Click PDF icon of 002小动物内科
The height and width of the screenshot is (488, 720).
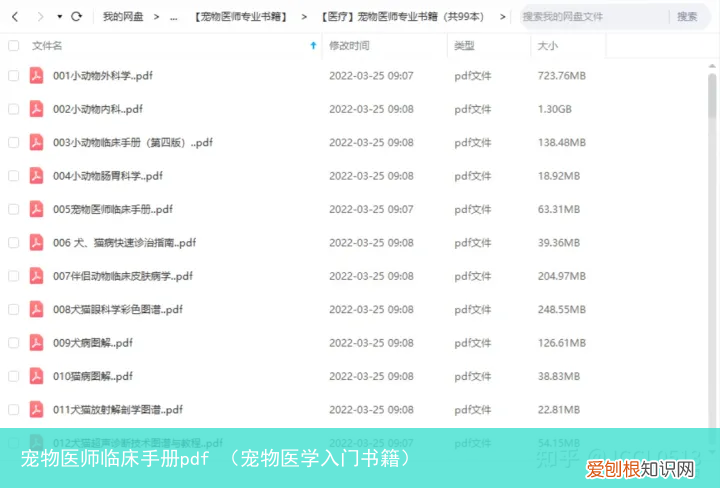(x=36, y=109)
